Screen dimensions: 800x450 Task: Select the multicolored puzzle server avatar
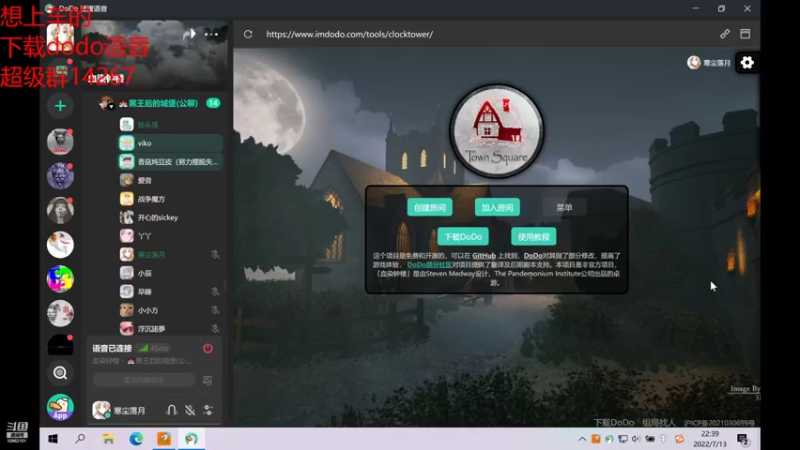(60, 279)
